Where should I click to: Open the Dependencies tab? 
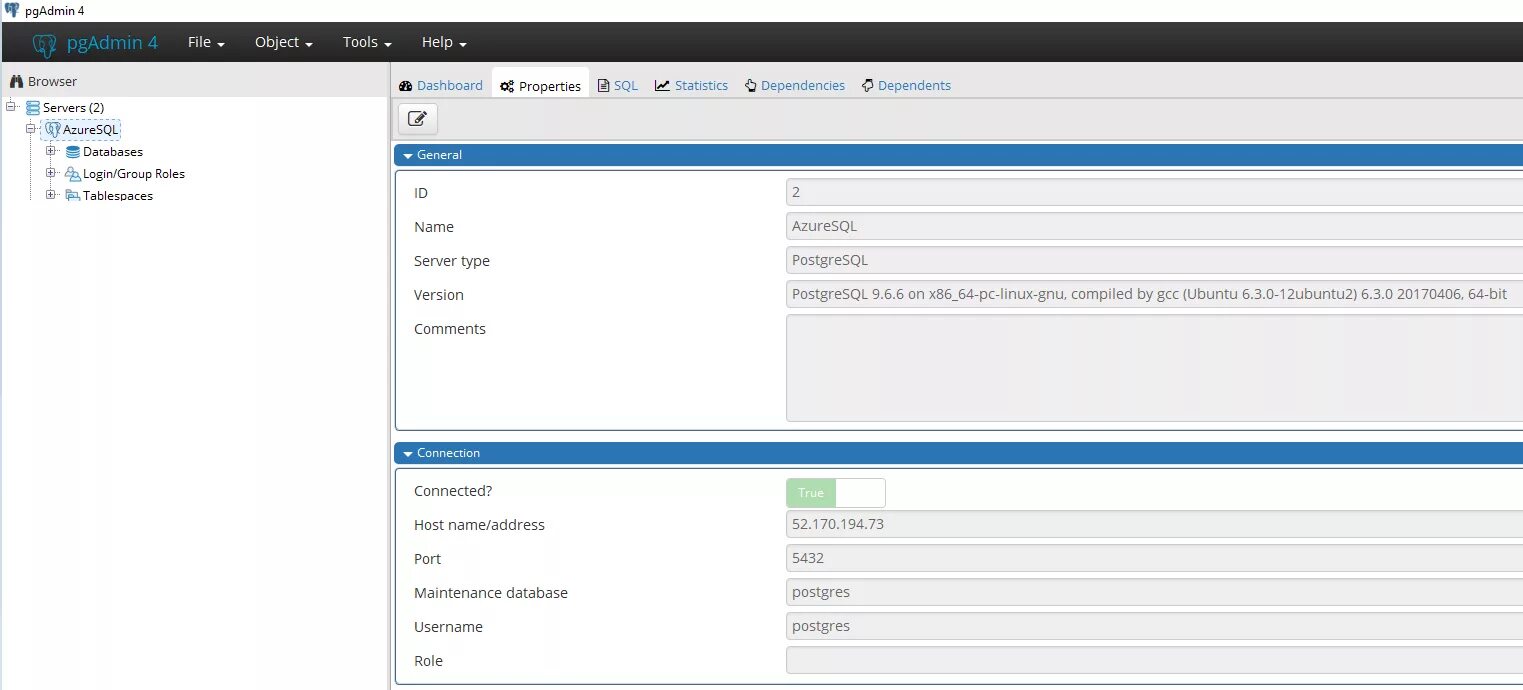[795, 85]
